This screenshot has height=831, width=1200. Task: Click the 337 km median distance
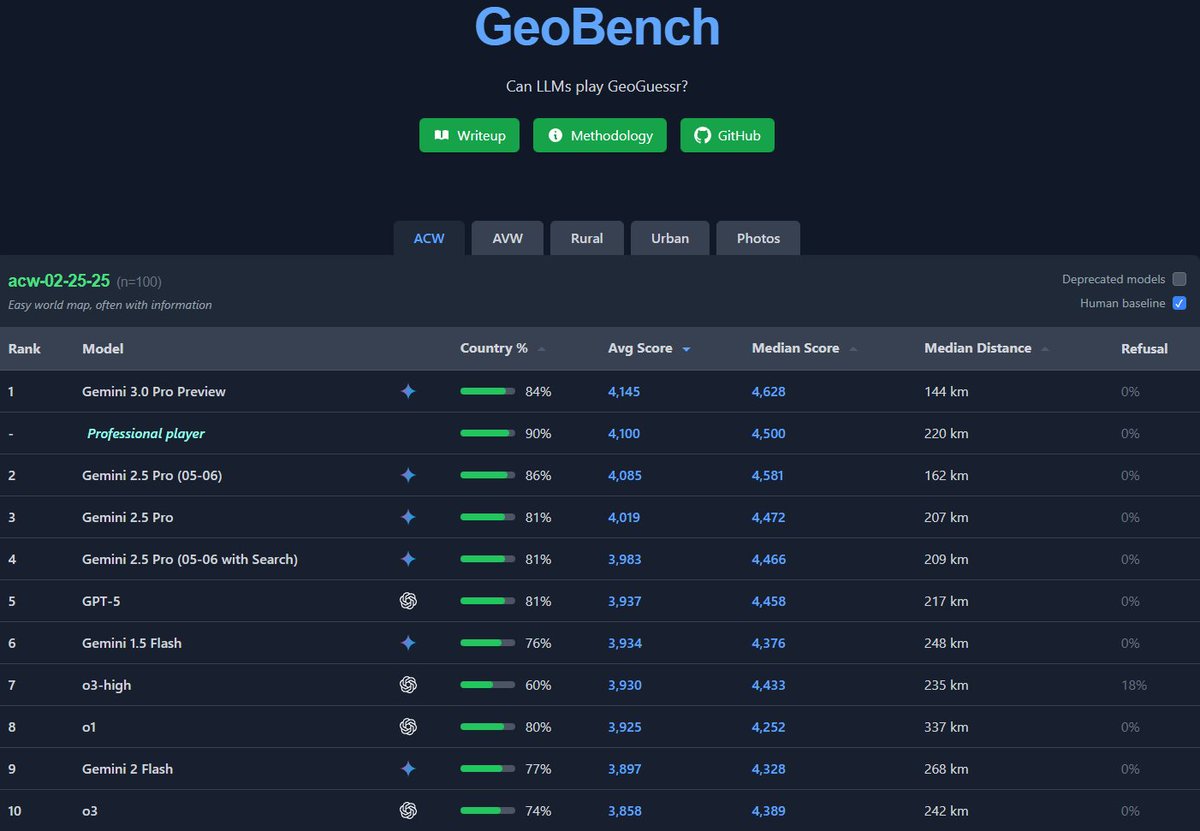[x=947, y=727]
